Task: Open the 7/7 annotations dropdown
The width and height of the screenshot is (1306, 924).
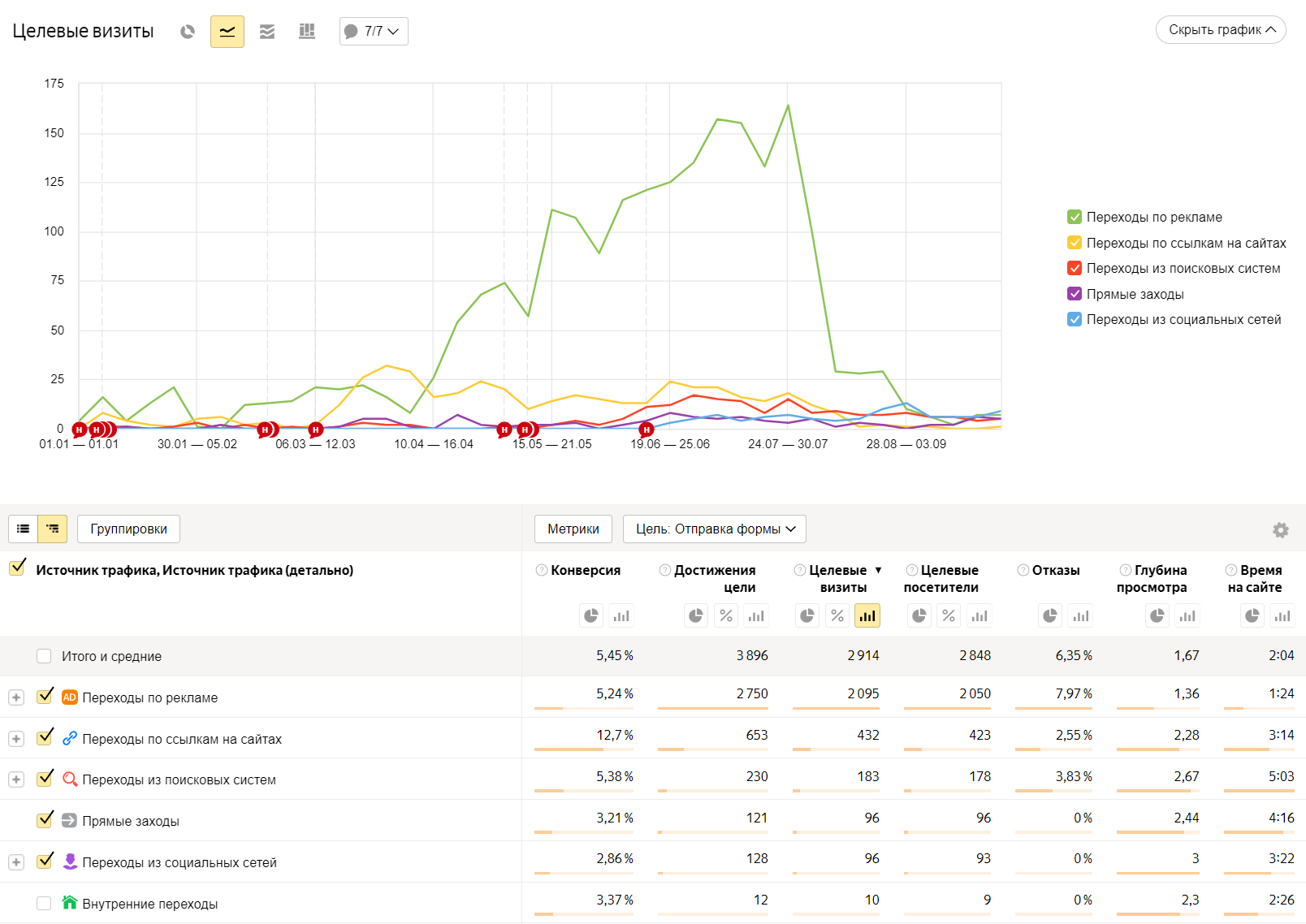Action: point(374,32)
